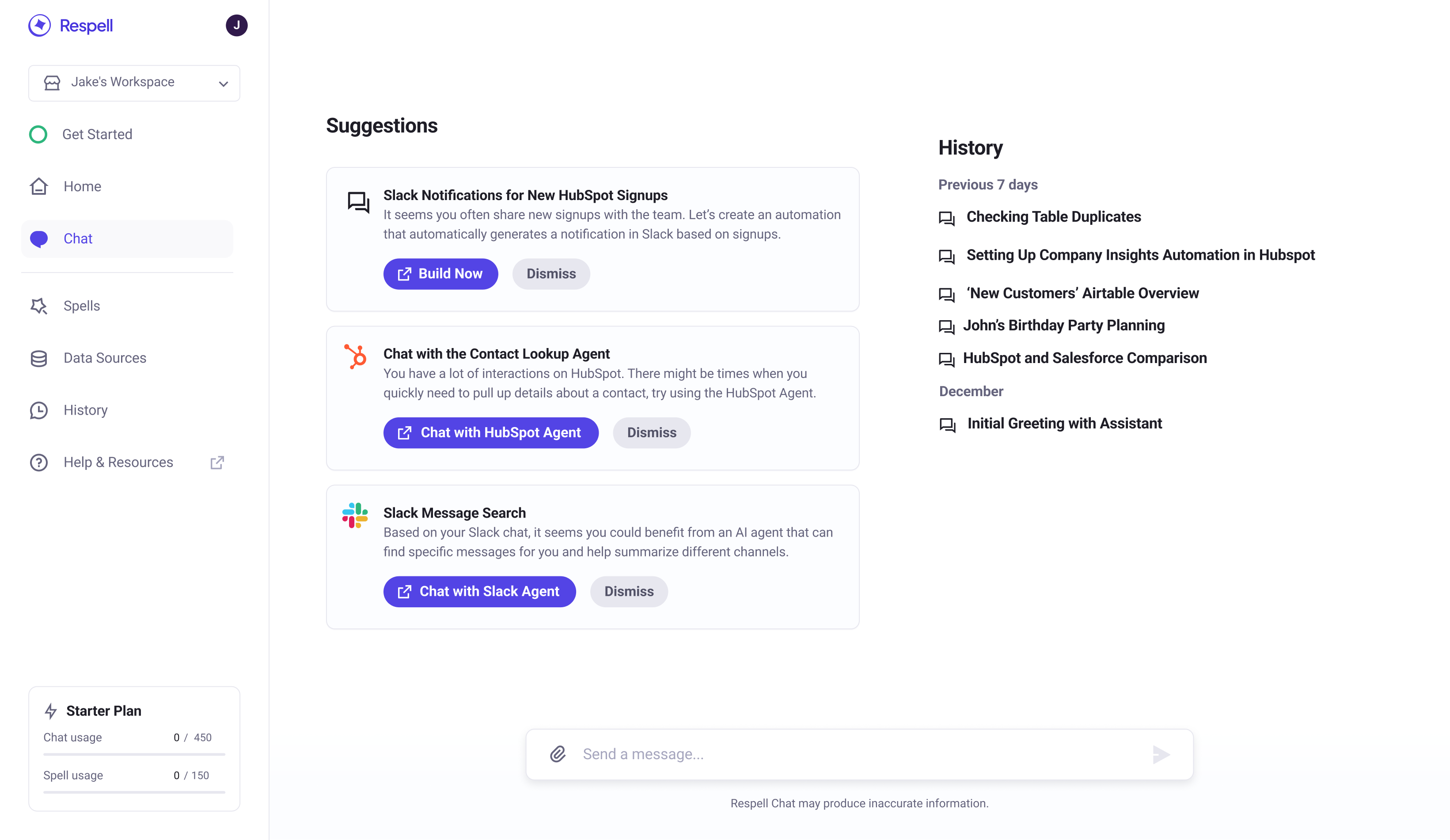Click the Send a message input field
Screen dimensions: 1450x840
(x=858, y=754)
